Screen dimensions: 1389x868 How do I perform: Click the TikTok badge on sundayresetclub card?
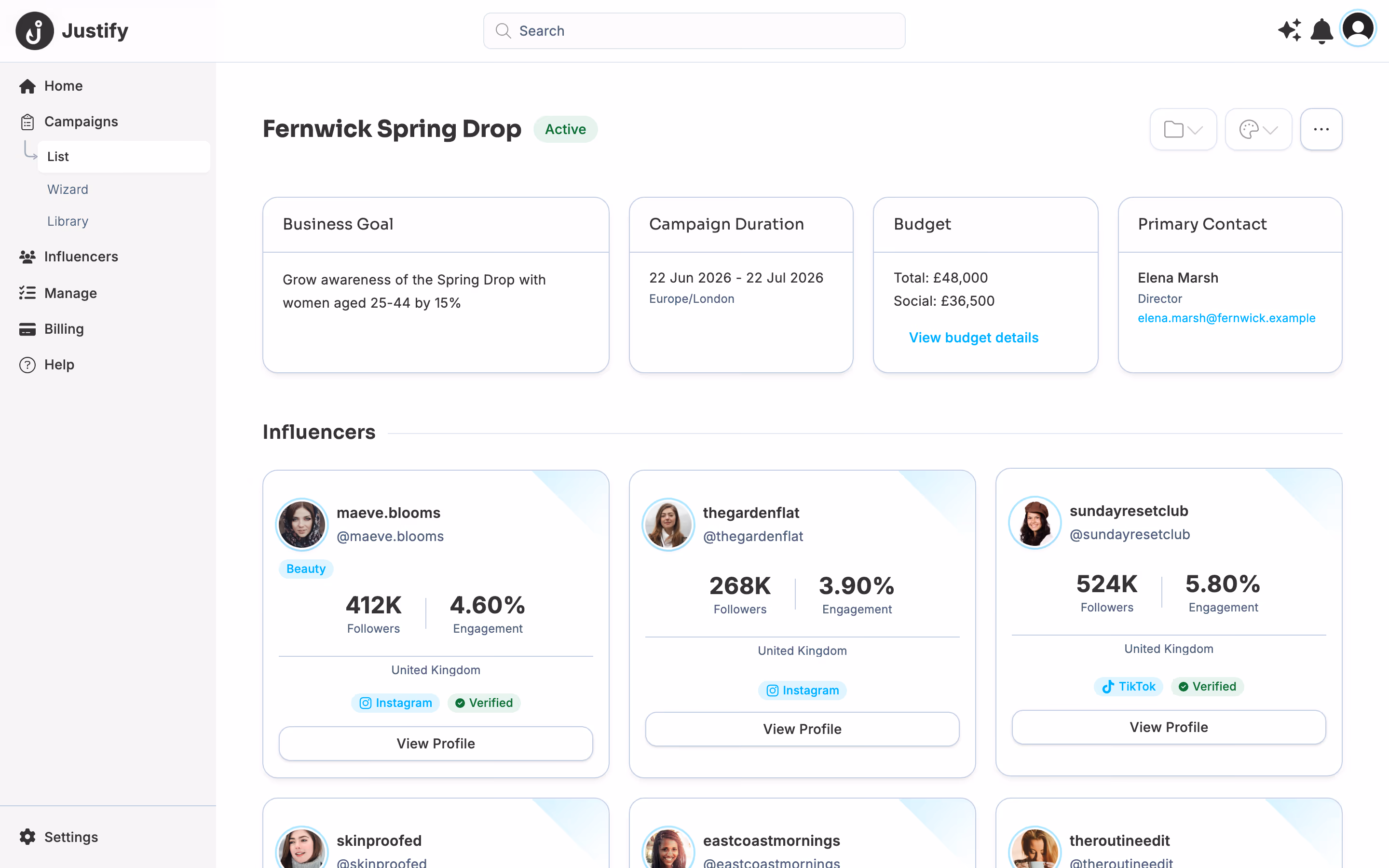pyautogui.click(x=1129, y=687)
